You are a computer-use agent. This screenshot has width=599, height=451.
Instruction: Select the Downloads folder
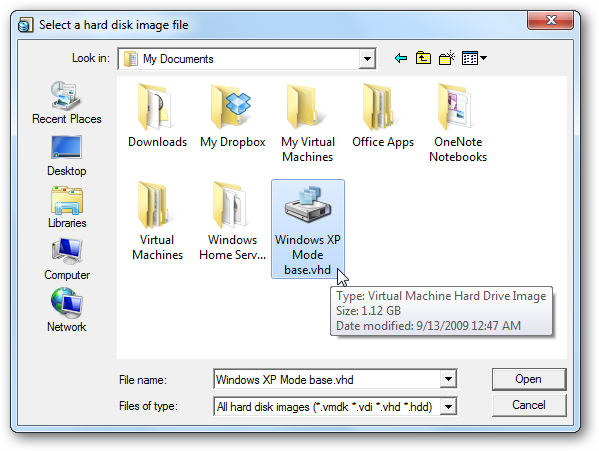tap(157, 116)
